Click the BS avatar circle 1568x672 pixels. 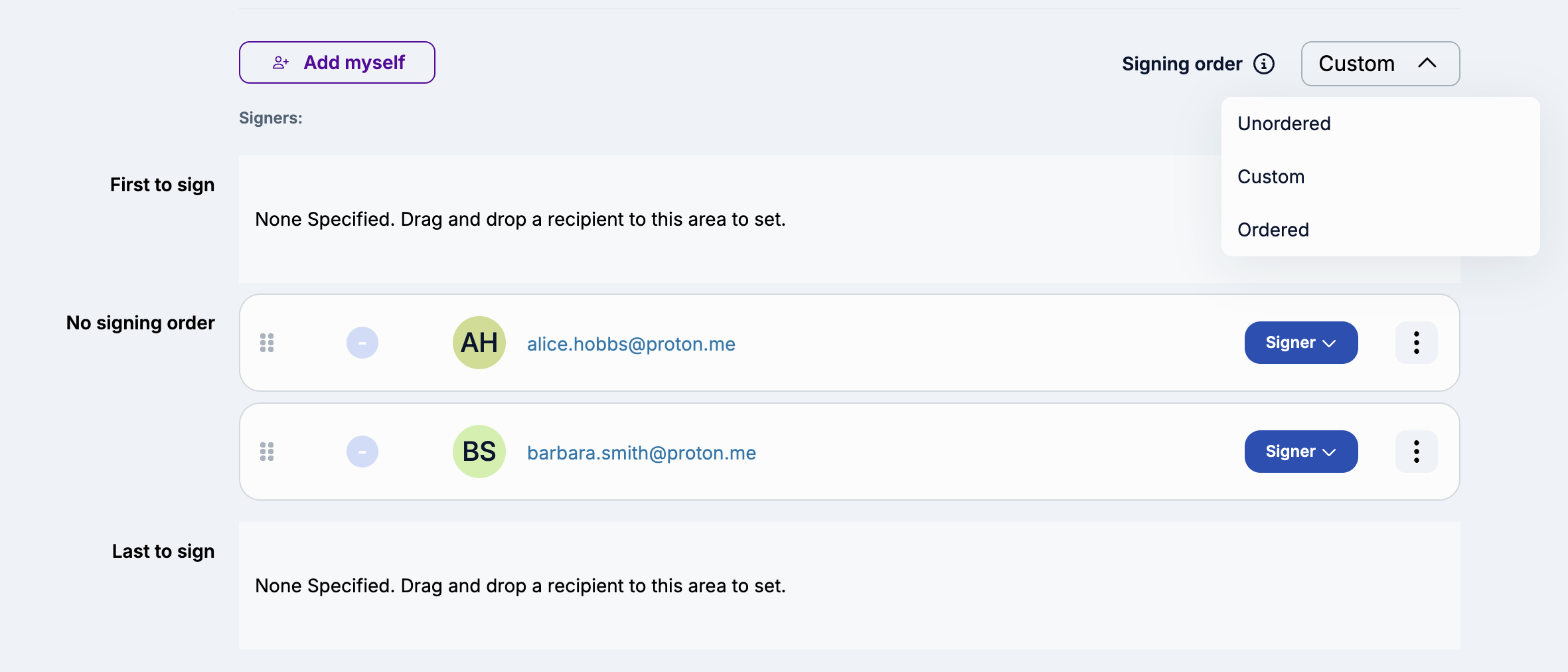tap(479, 452)
